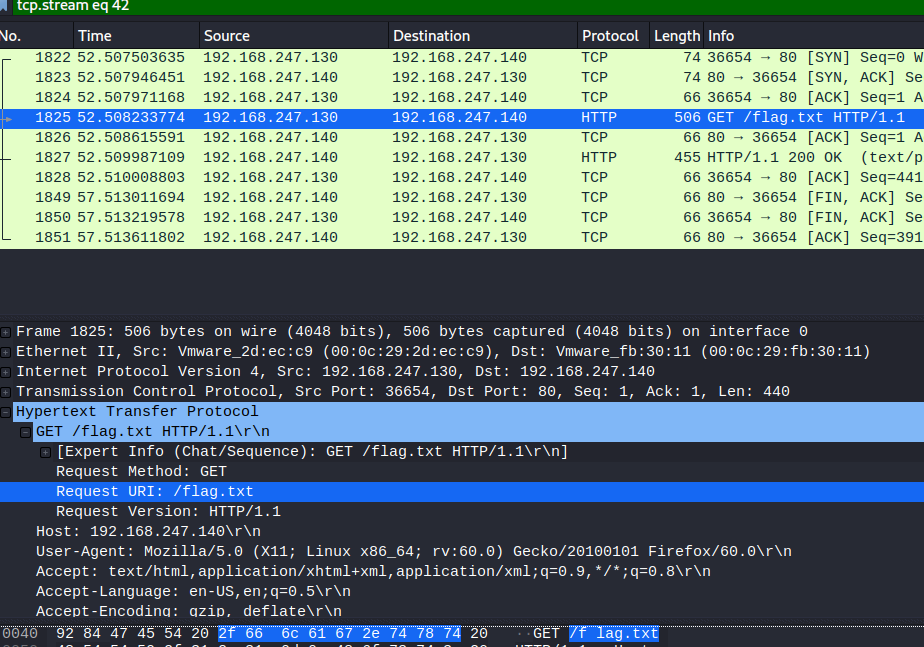Collapse the GET /flag.txt HTTP/1.1 subtree

pyautogui.click(x=26, y=432)
